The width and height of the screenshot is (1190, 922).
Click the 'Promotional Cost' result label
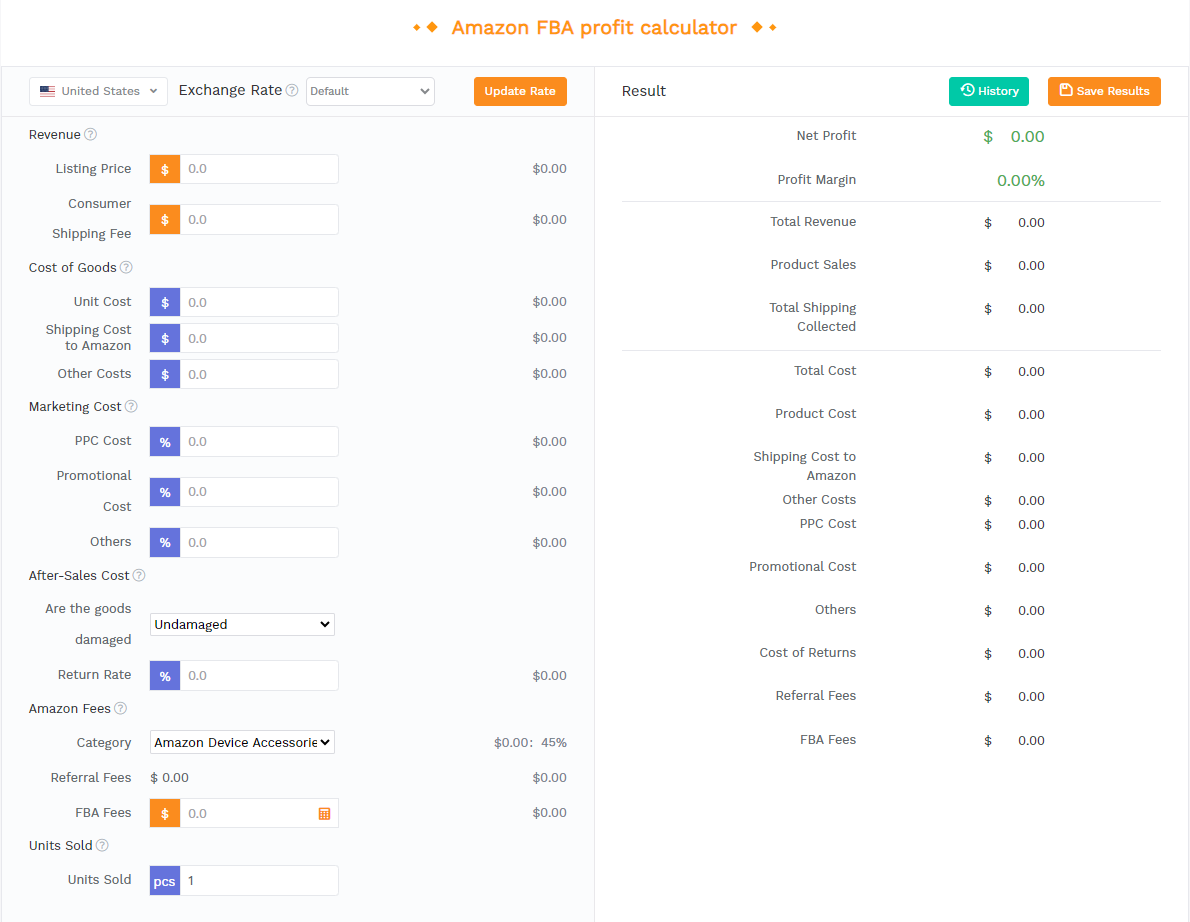pos(802,567)
